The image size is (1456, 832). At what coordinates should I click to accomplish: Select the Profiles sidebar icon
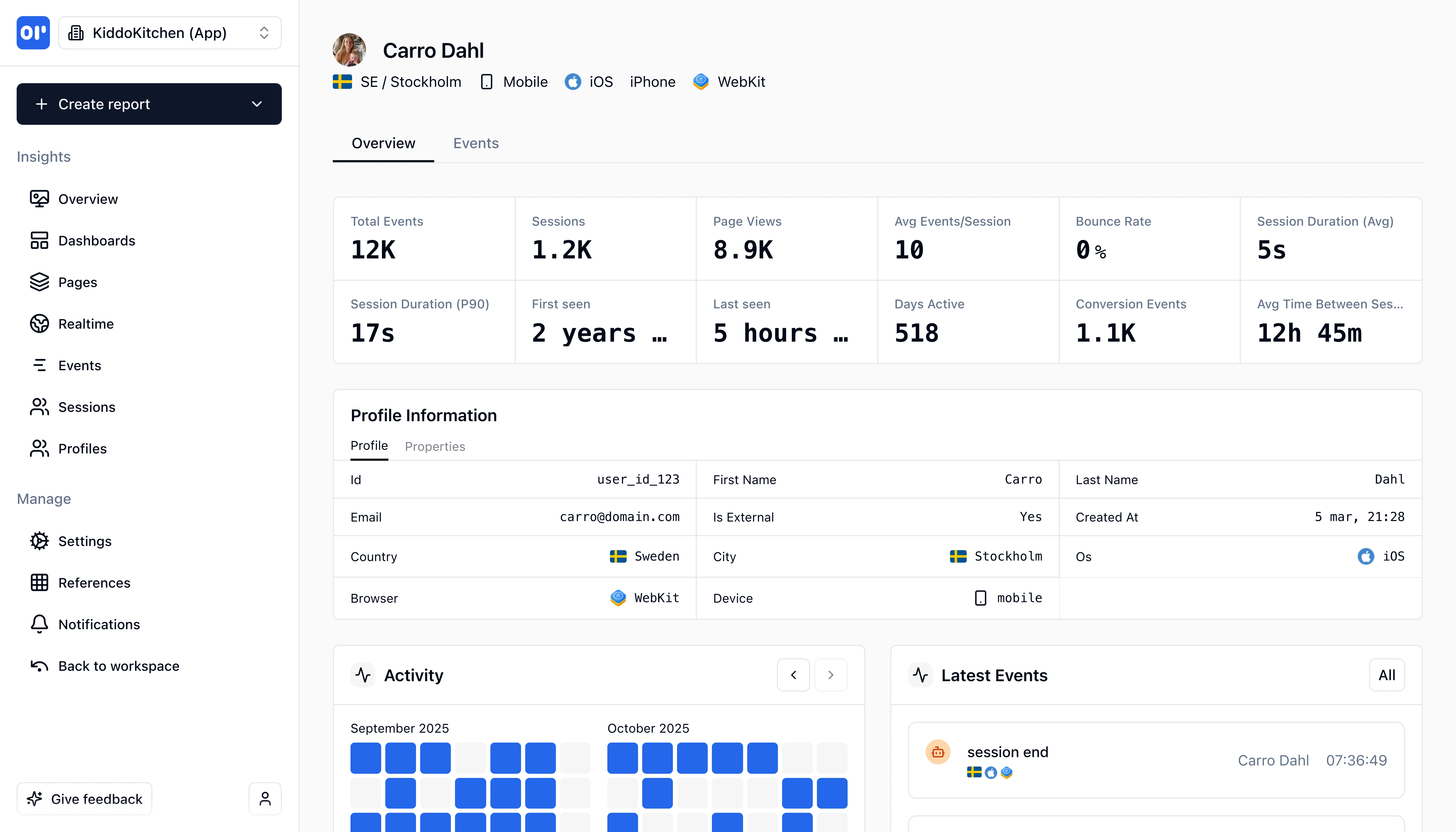pos(39,448)
